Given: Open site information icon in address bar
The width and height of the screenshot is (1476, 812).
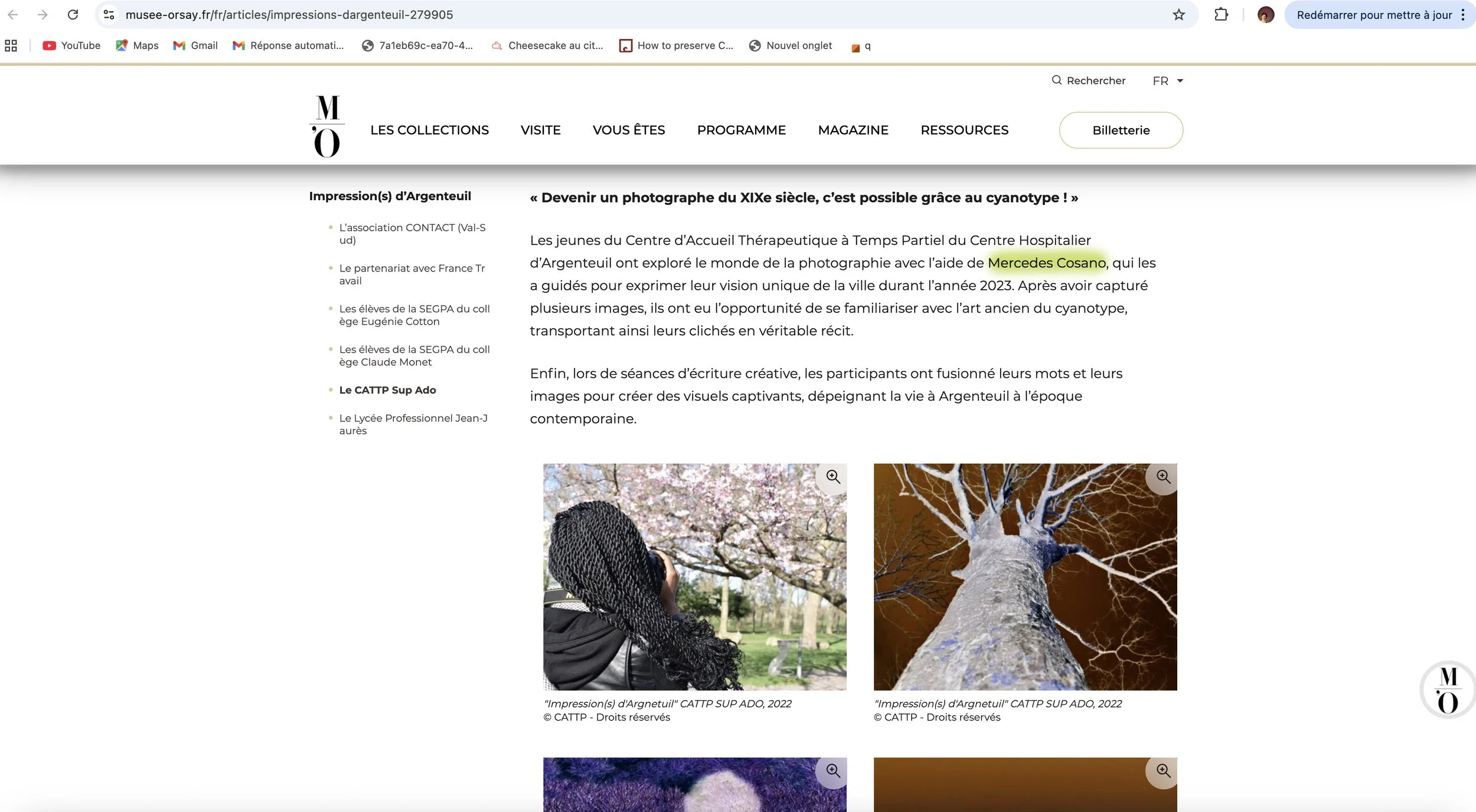Looking at the screenshot, I should (x=109, y=15).
